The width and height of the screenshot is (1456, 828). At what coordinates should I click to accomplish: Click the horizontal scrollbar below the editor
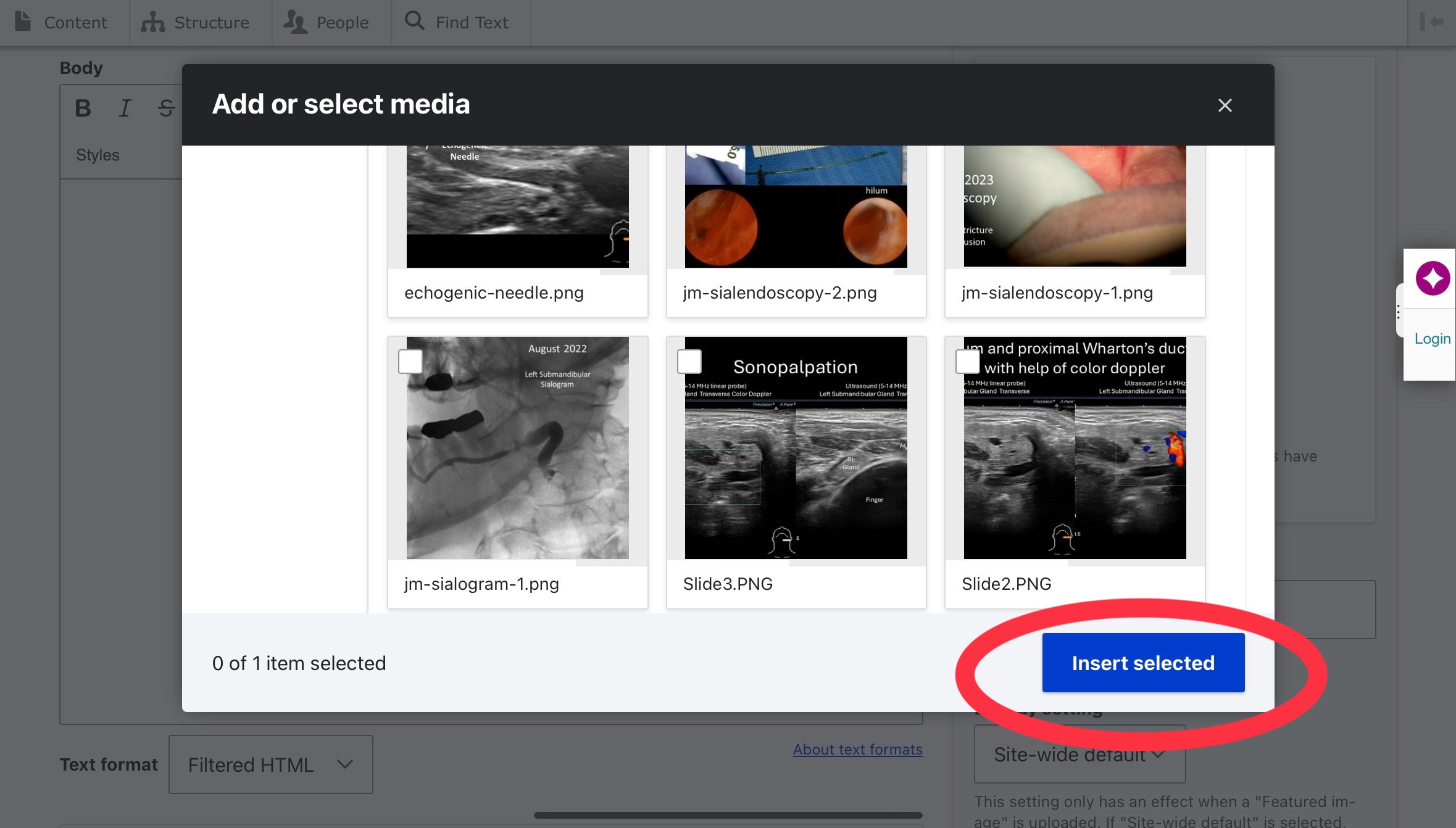[728, 815]
